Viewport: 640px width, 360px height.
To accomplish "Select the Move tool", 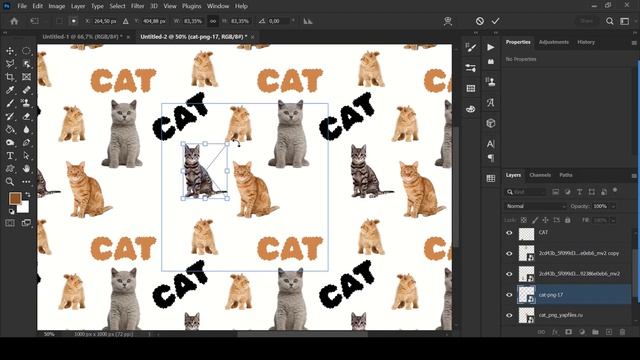I will 10,51.
